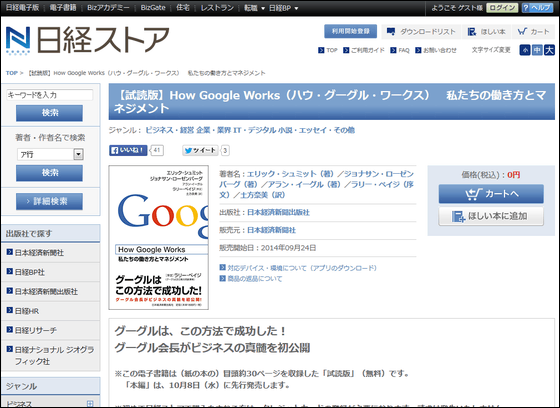Click the Nikkei Store N logo
Image resolution: width=560 pixels, height=408 pixels.
(x=18, y=41)
